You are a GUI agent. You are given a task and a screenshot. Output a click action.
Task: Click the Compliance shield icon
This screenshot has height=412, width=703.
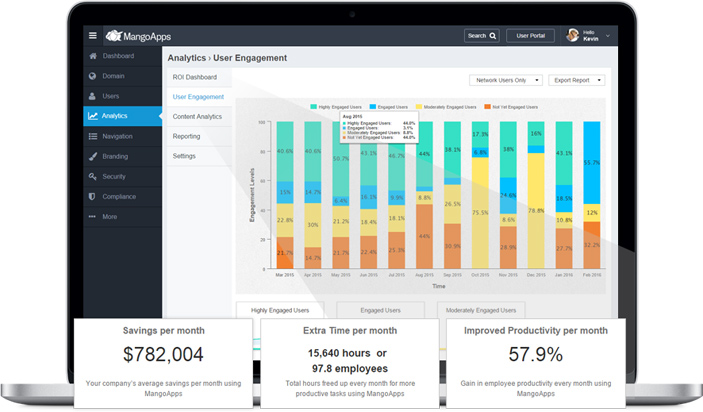click(92, 196)
